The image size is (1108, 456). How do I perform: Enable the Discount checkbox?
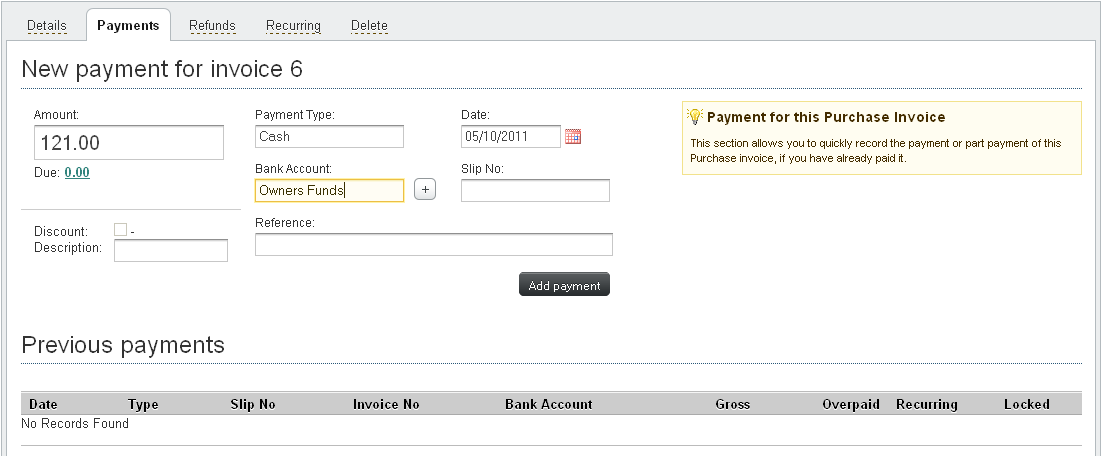(x=120, y=230)
